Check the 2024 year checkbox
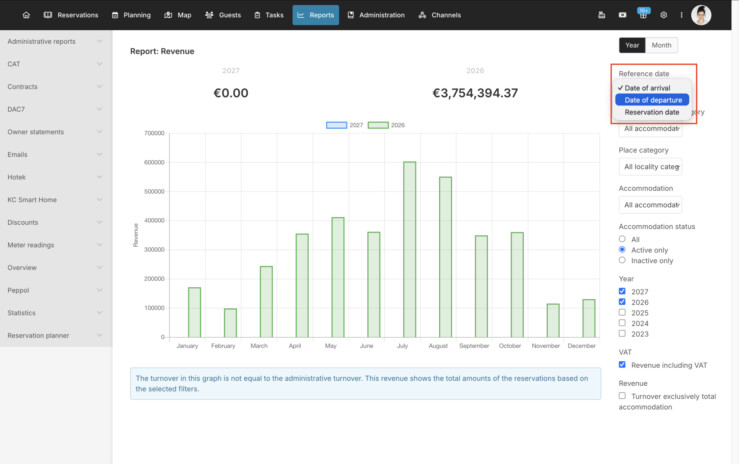The image size is (739, 464). (x=622, y=323)
